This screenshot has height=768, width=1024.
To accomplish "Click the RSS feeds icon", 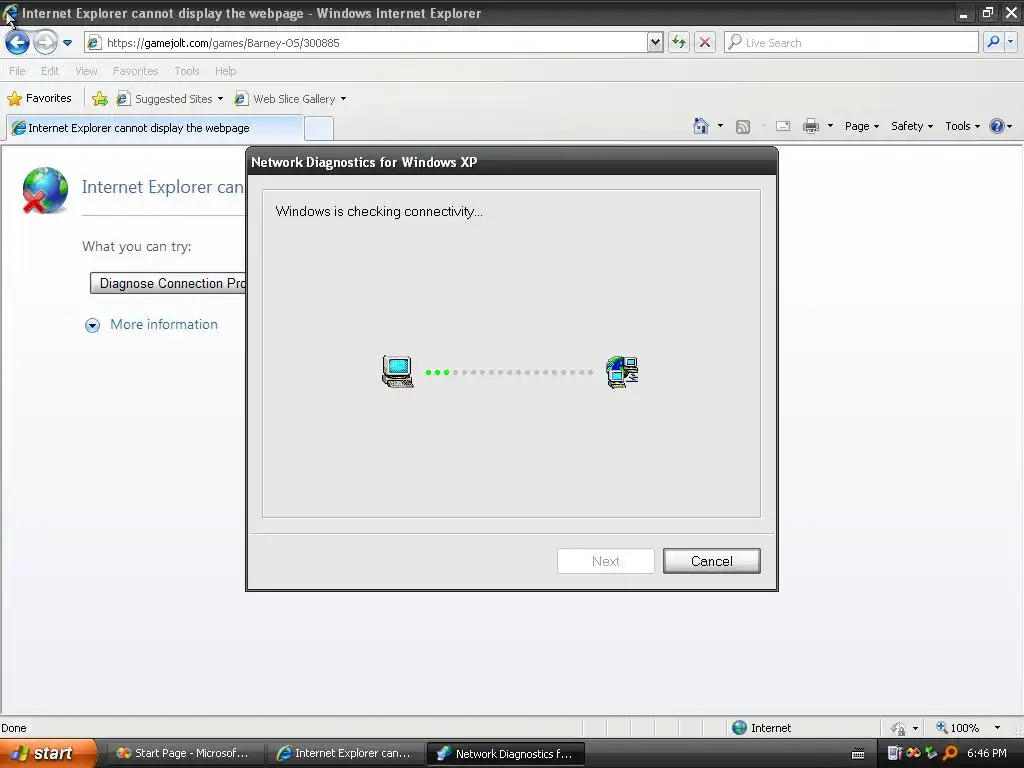I will pos(743,127).
